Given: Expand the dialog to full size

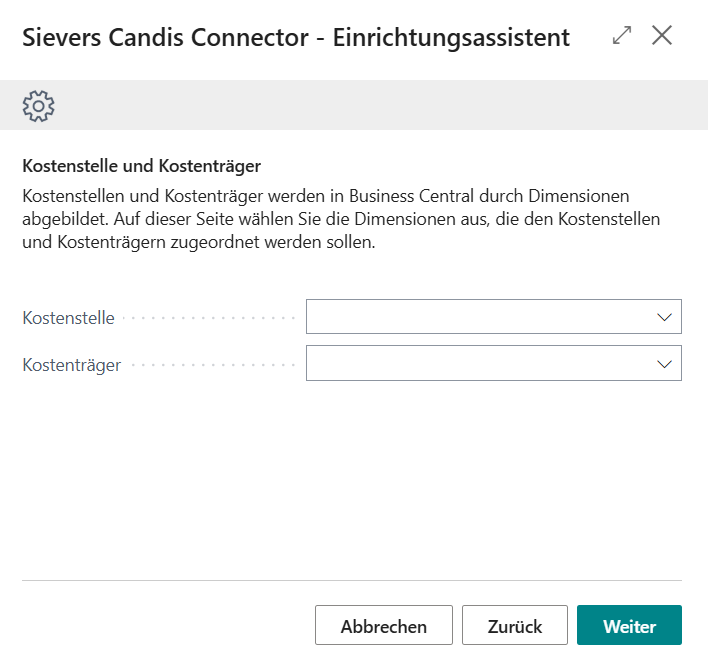Looking at the screenshot, I should (x=622, y=36).
